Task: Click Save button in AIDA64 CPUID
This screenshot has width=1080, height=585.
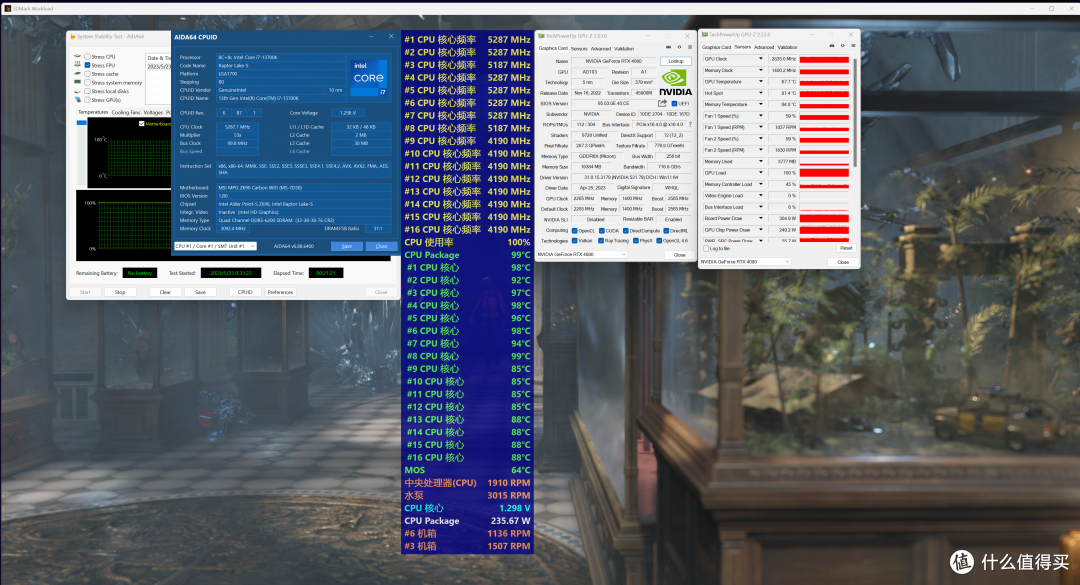Action: pos(346,246)
